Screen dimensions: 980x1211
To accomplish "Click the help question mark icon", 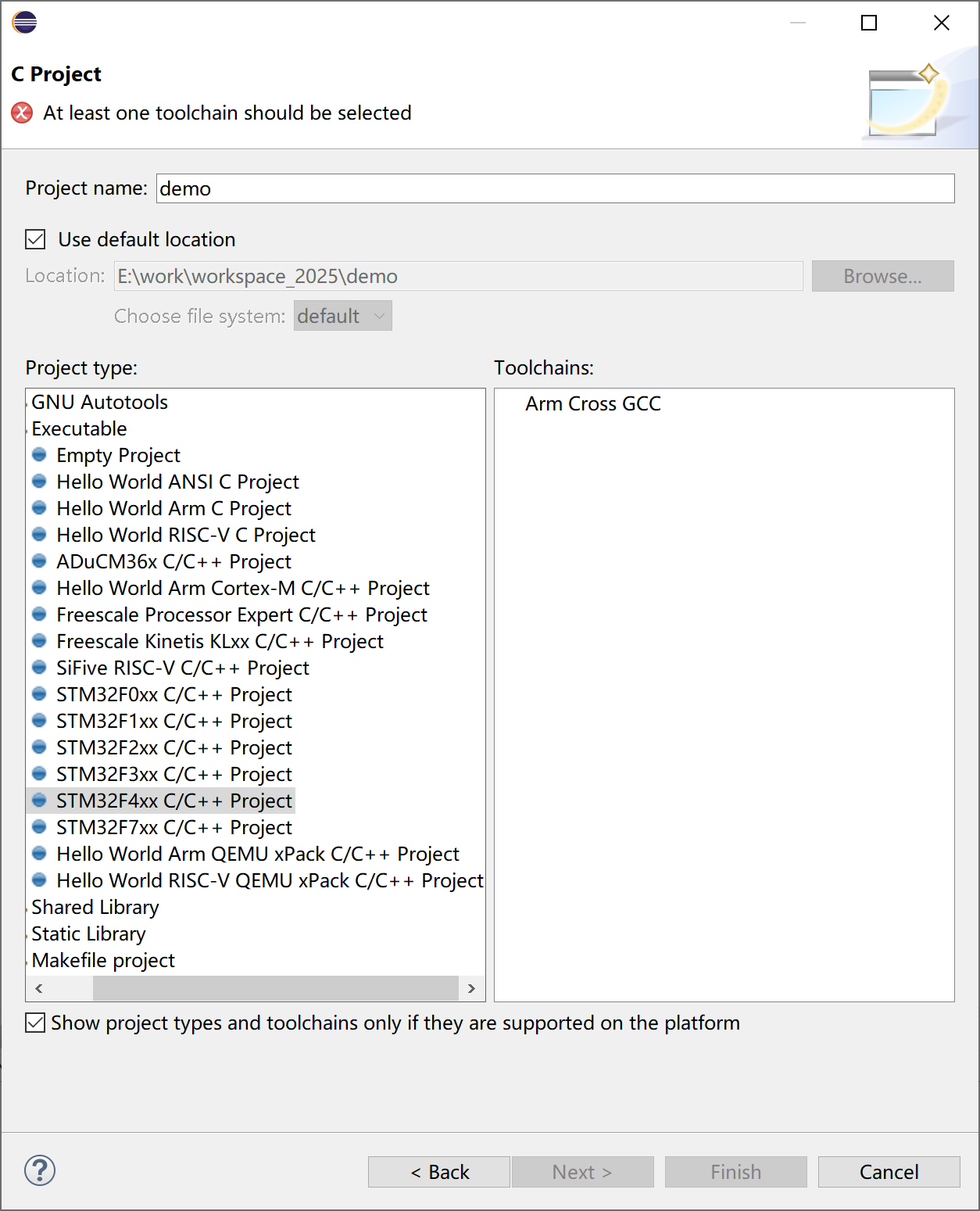I will click(40, 1170).
